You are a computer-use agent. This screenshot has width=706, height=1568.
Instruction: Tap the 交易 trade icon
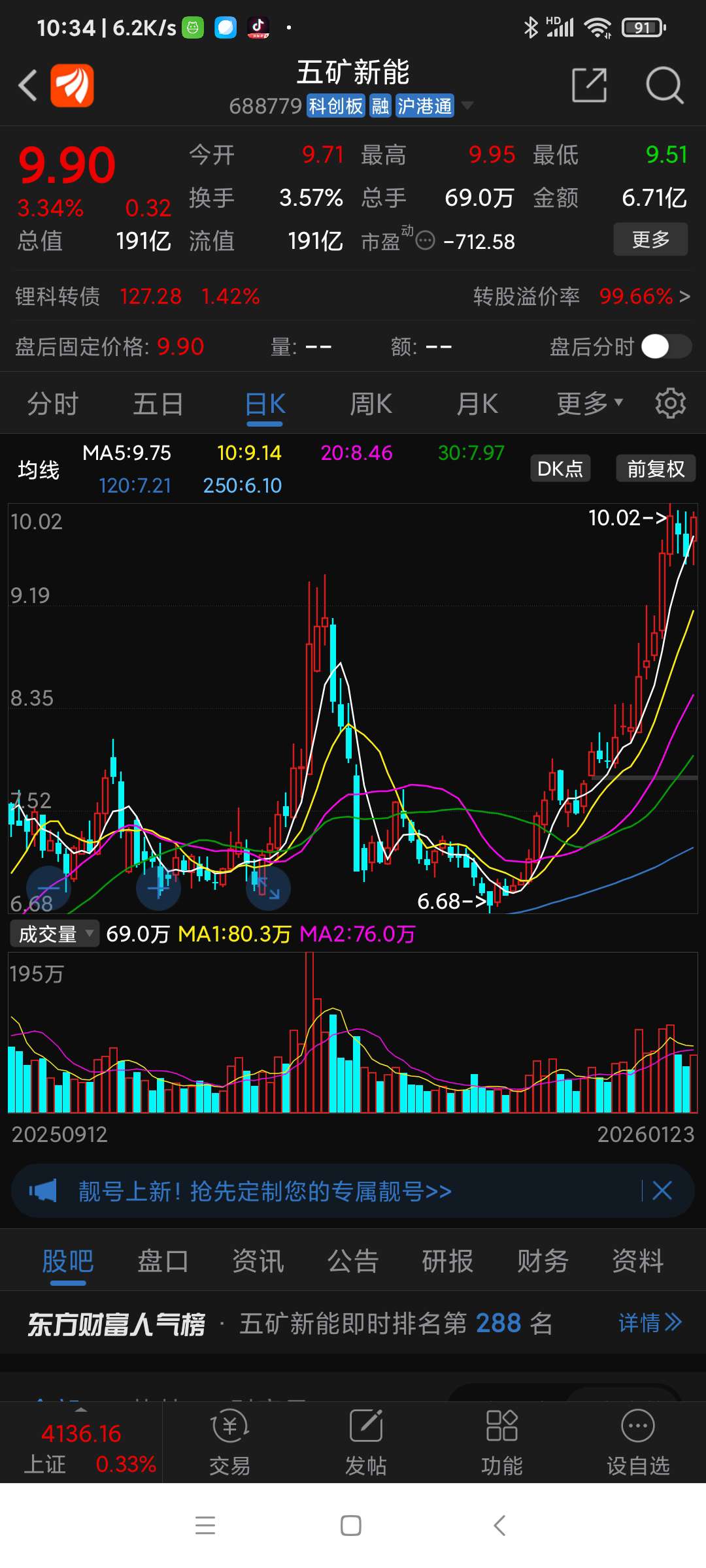point(229,1443)
